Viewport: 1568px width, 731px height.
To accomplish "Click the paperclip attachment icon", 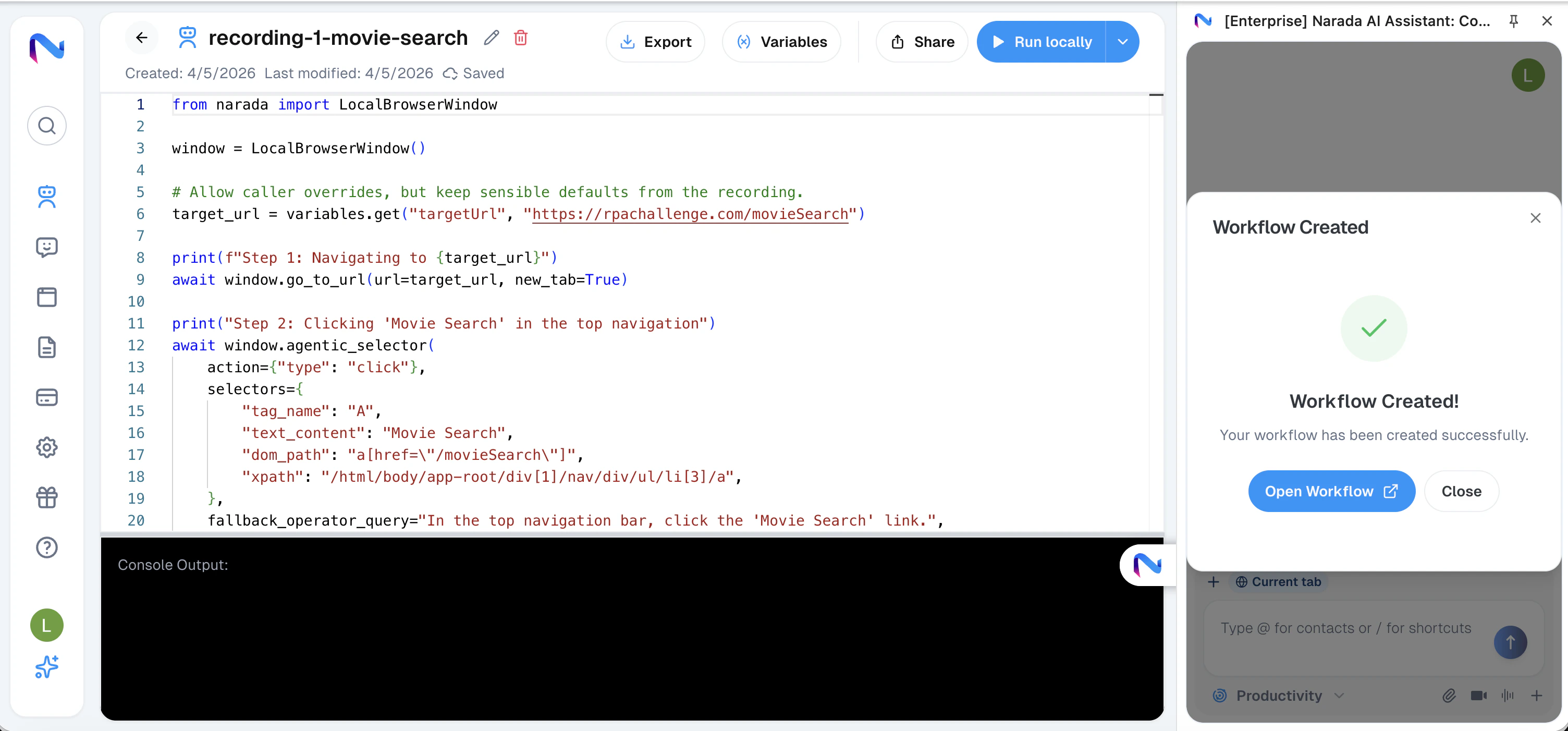I will coord(1449,695).
